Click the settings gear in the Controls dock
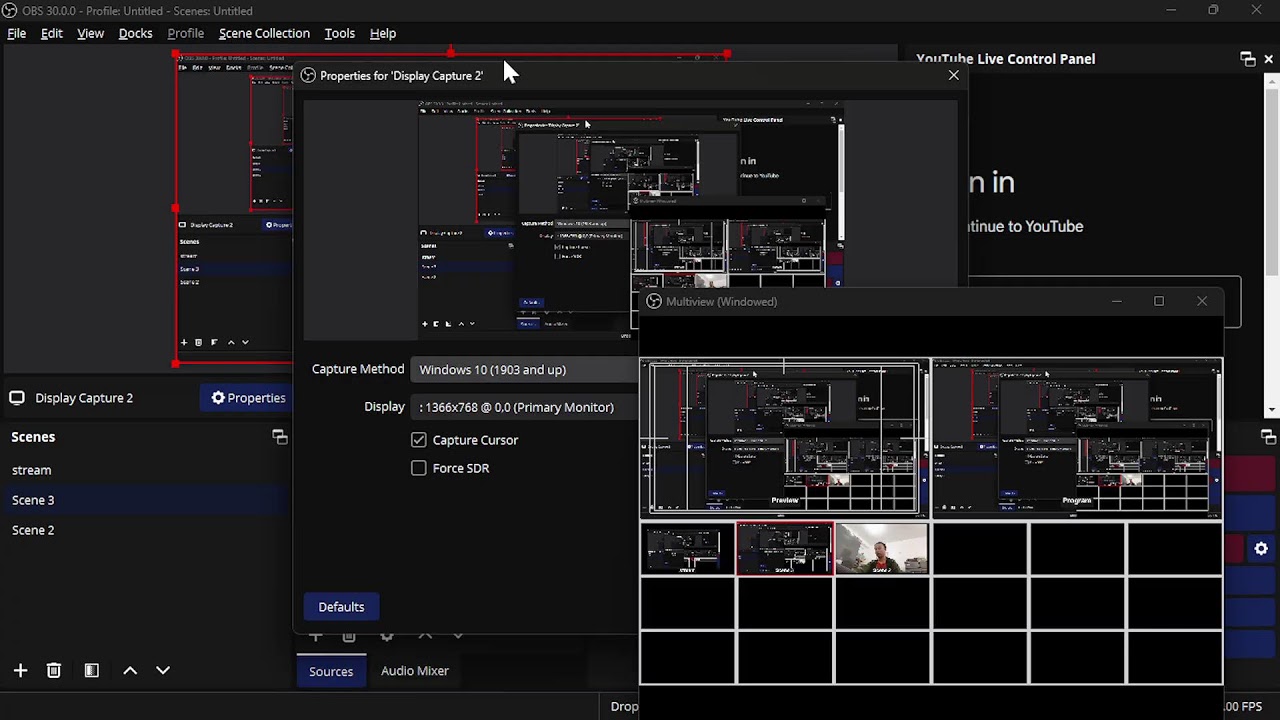The width and height of the screenshot is (1280, 720). [1261, 549]
